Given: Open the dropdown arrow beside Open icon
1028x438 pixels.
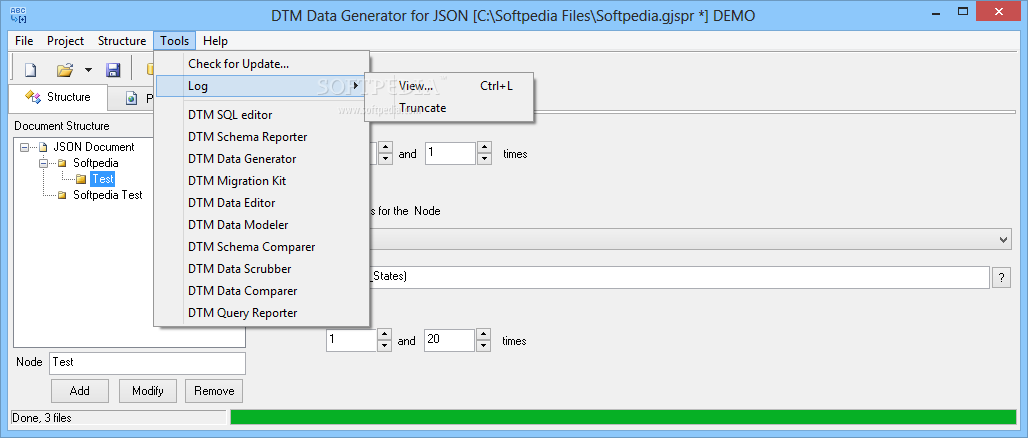Looking at the screenshot, I should (88, 70).
